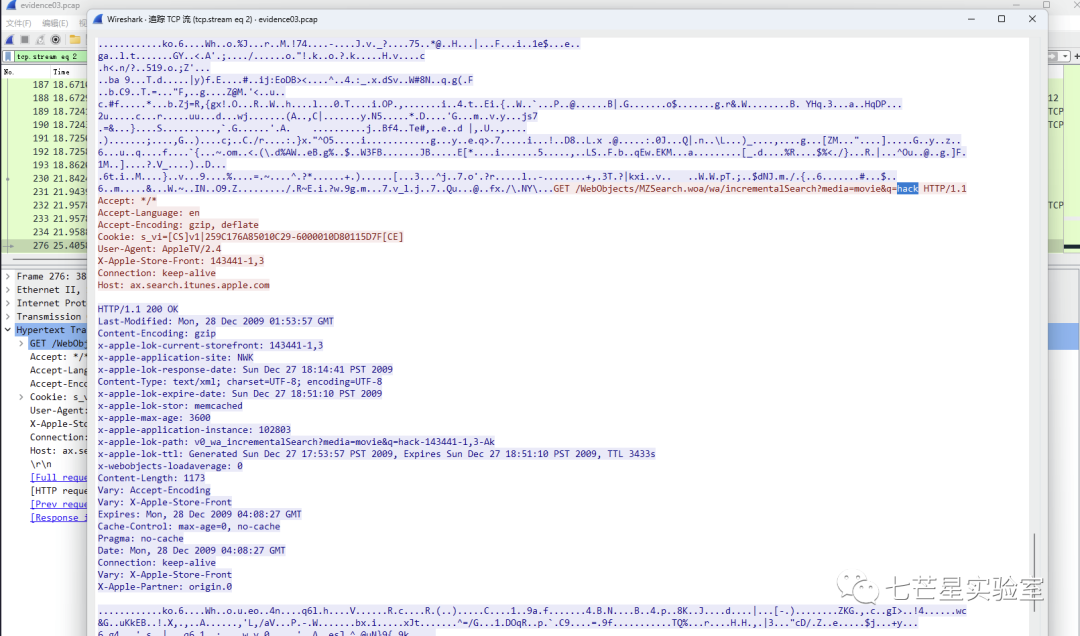
Task: Expand the GET /WebObjects request line node
Action: coord(21,343)
